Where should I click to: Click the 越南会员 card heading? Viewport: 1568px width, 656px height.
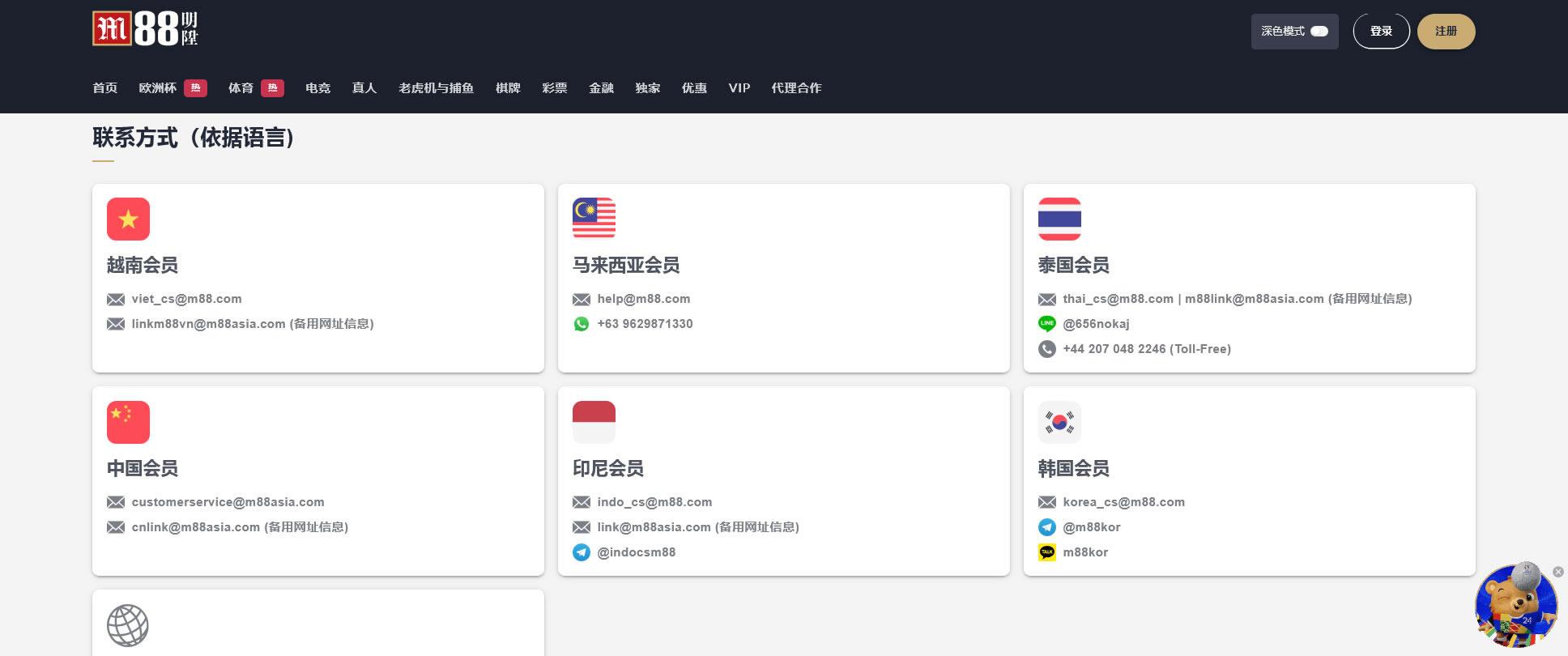[143, 265]
